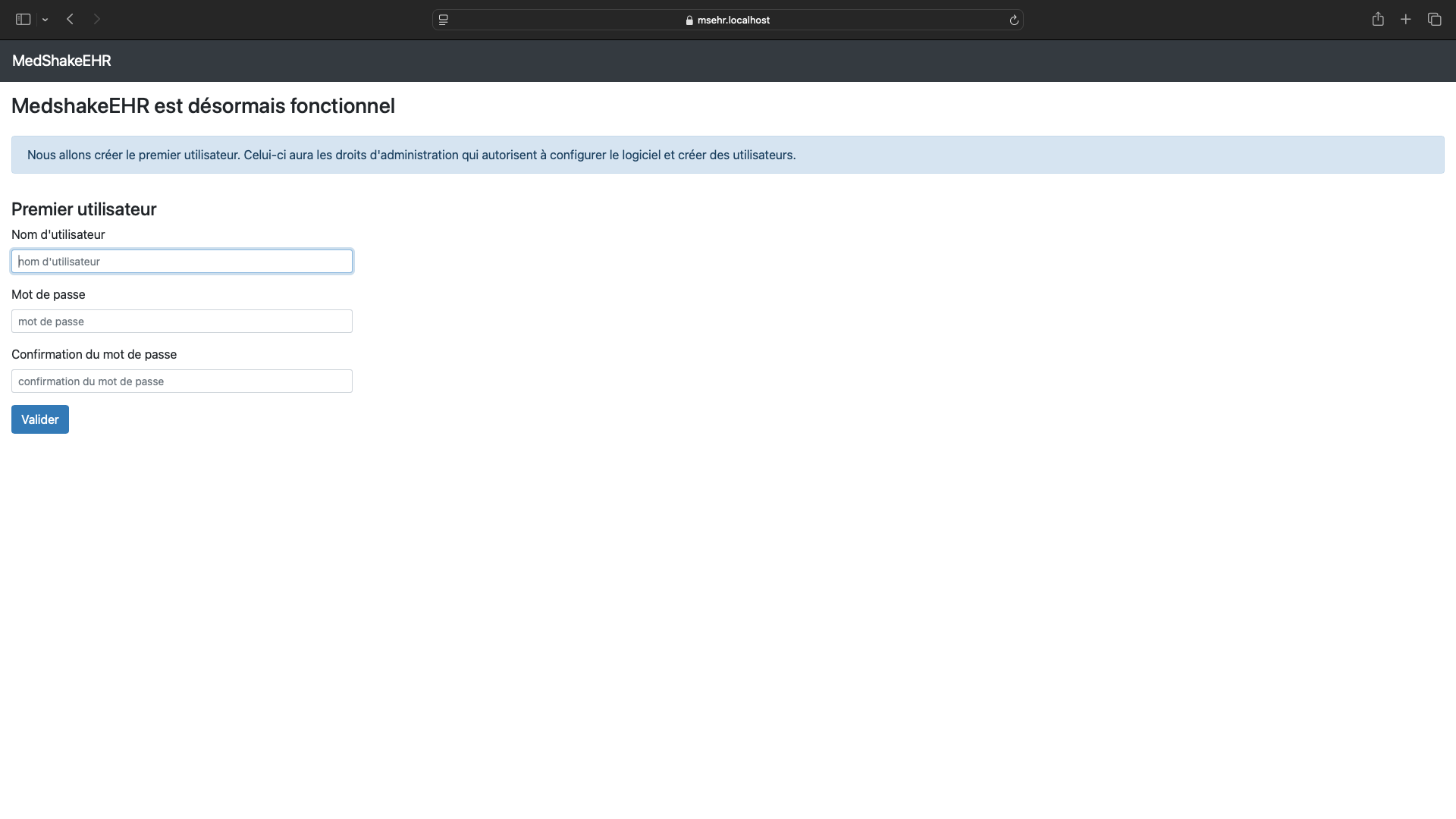Click the "Nom d'utilisateur" label
1456x819 pixels.
coord(58,234)
